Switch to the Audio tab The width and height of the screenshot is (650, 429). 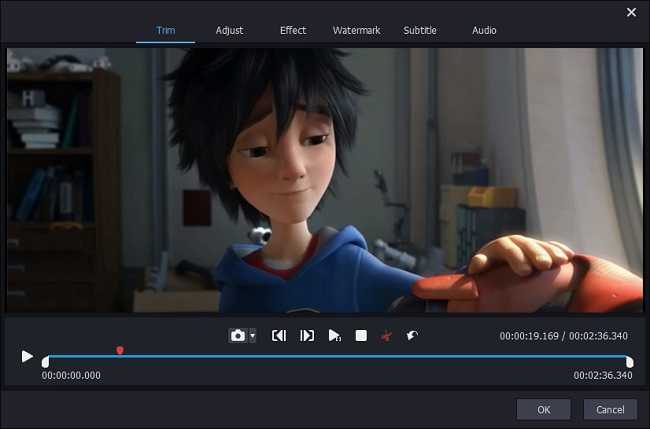484,30
